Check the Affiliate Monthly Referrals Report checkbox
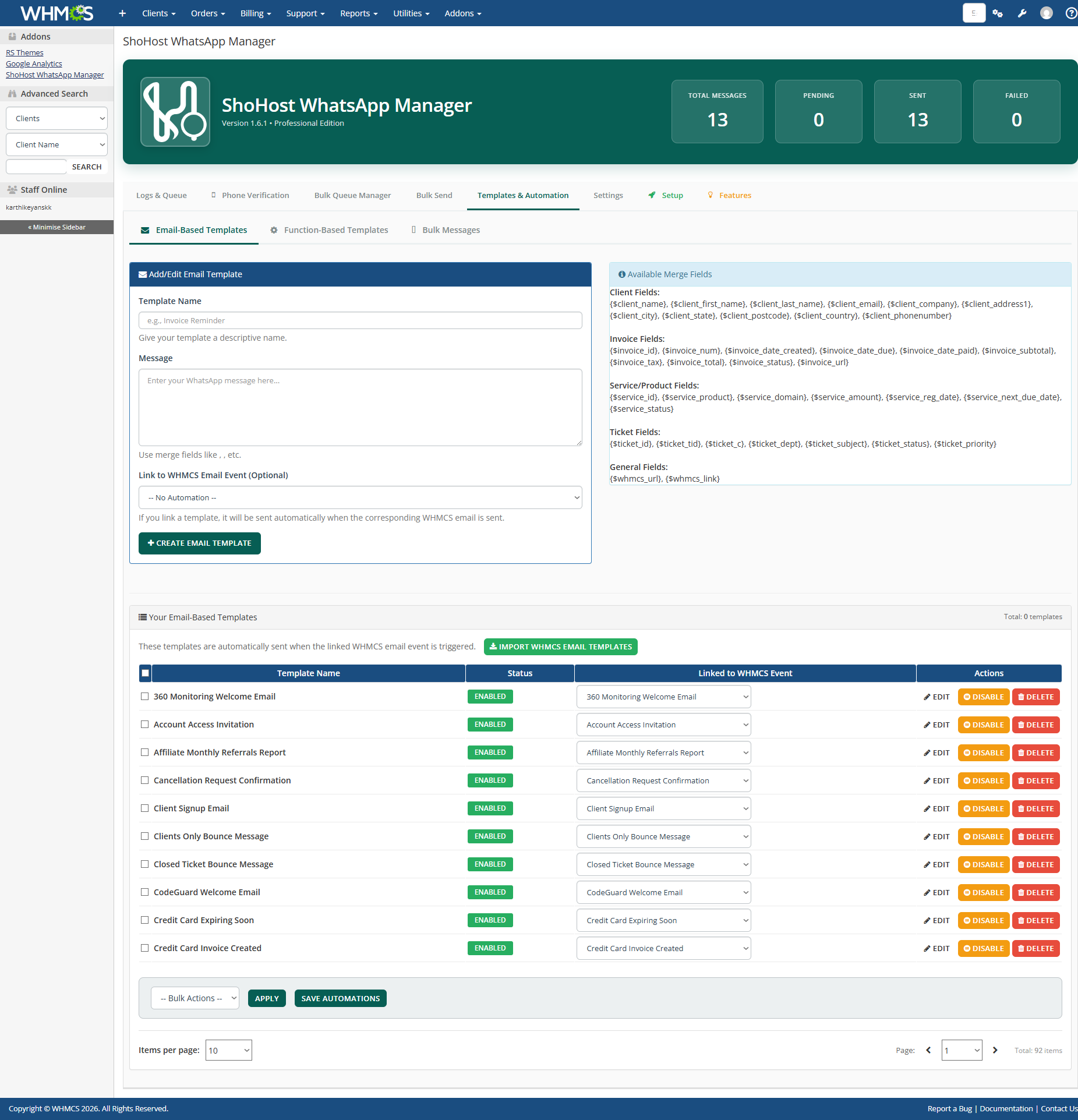1078x1120 pixels. 144,752
